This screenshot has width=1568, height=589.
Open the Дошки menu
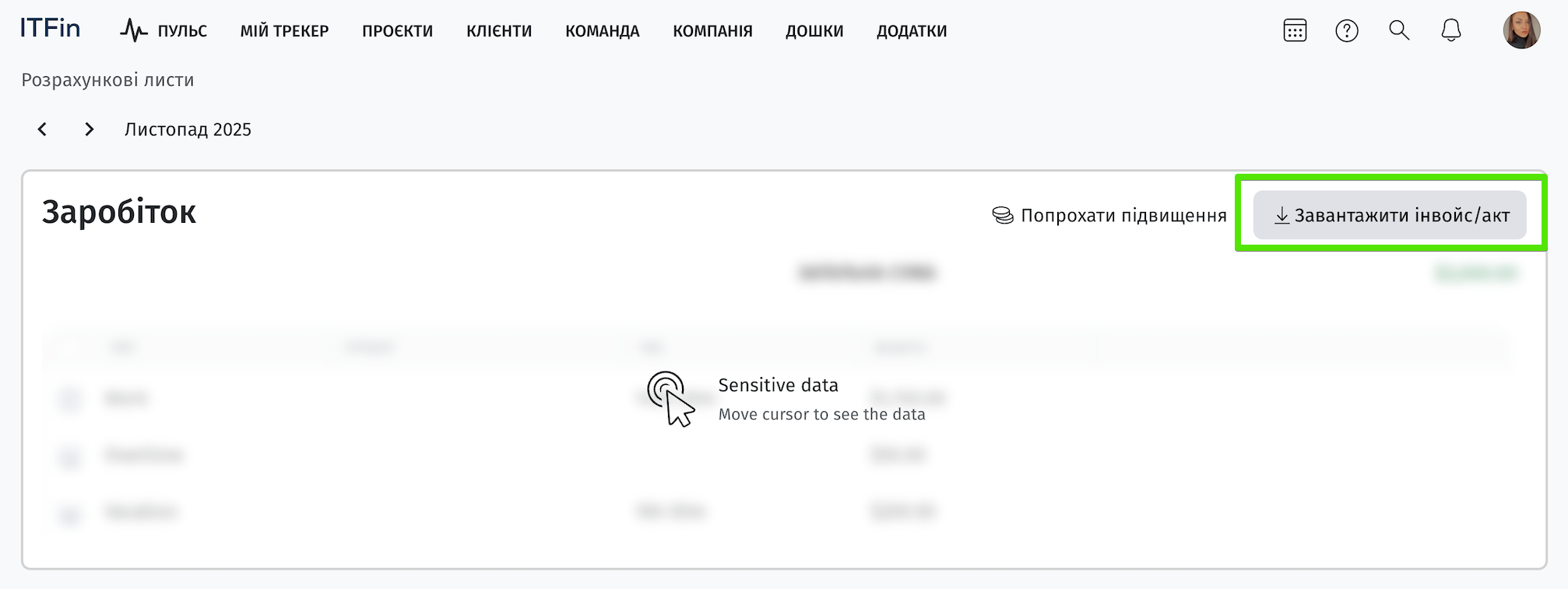pyautogui.click(x=814, y=31)
